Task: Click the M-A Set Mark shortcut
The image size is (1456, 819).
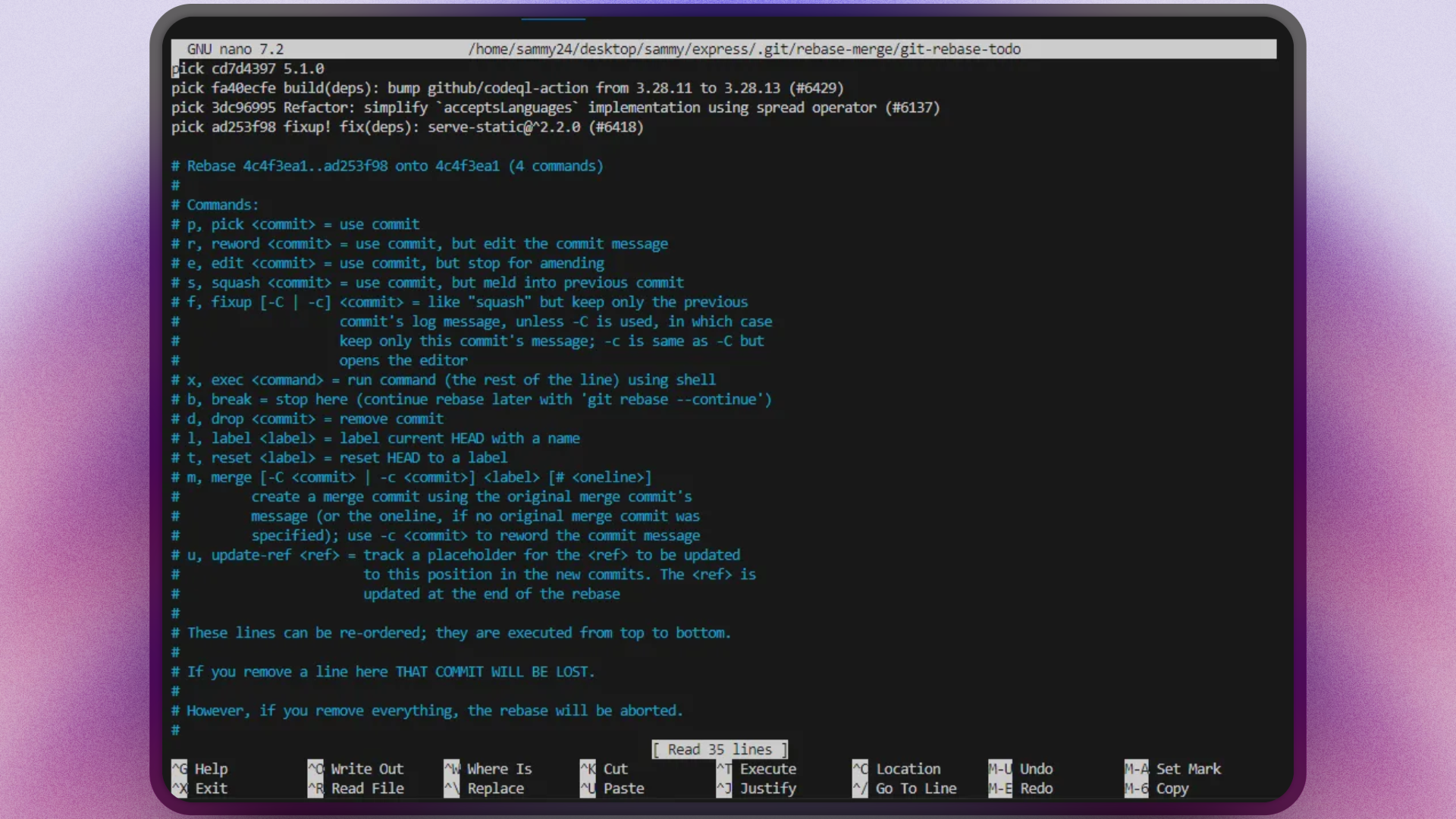Action: (1172, 768)
